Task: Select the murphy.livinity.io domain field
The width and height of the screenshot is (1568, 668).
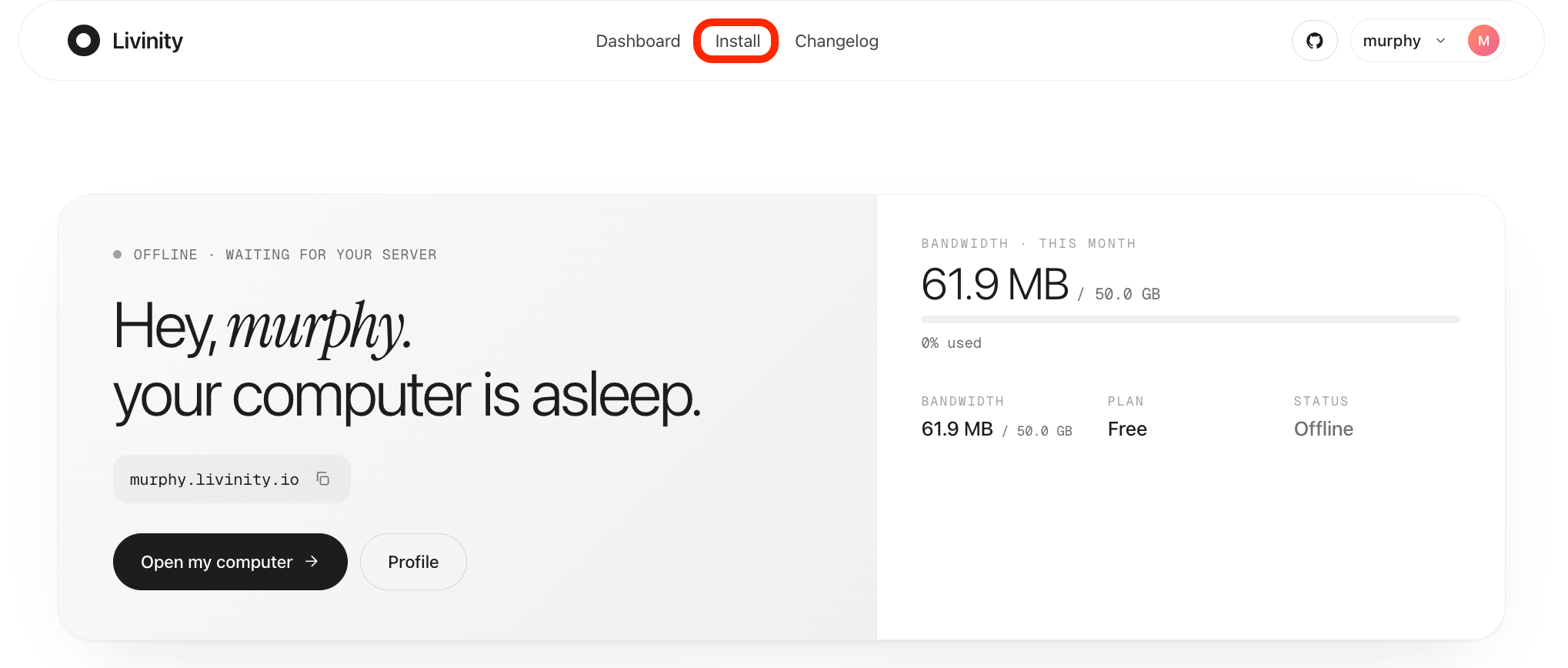Action: [x=232, y=479]
